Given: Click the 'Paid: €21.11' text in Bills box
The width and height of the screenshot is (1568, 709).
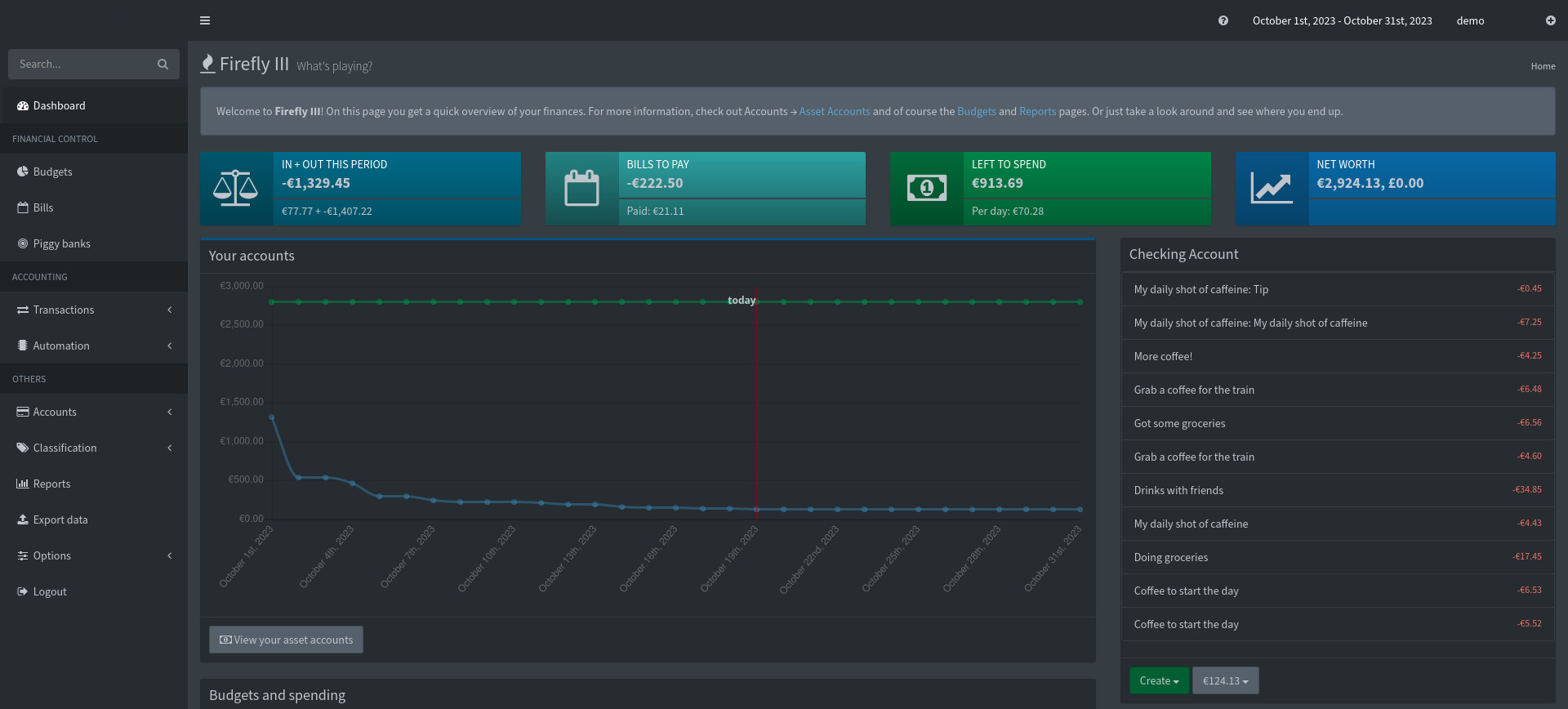Looking at the screenshot, I should [655, 211].
